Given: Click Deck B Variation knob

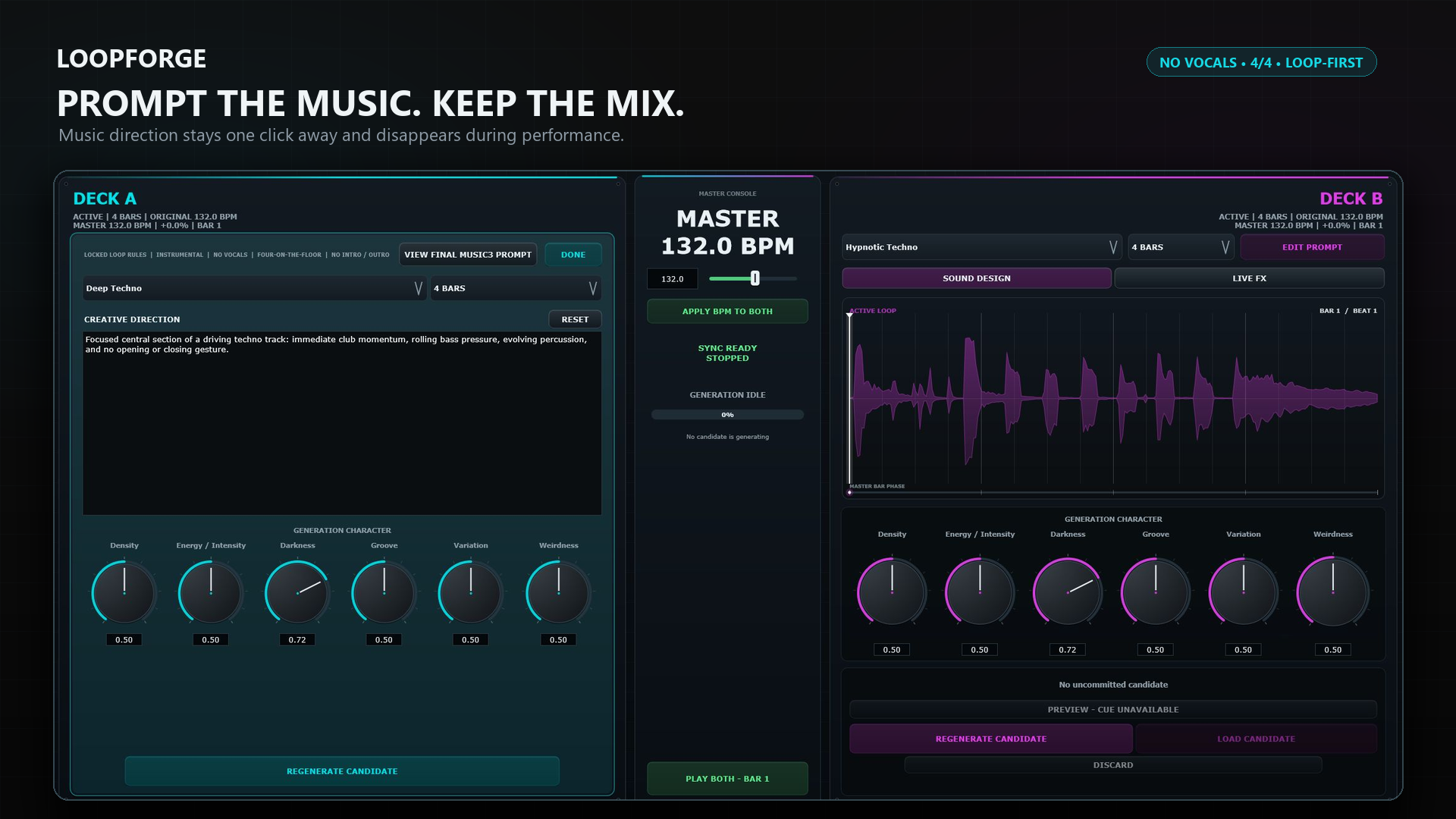Looking at the screenshot, I should pyautogui.click(x=1244, y=591).
